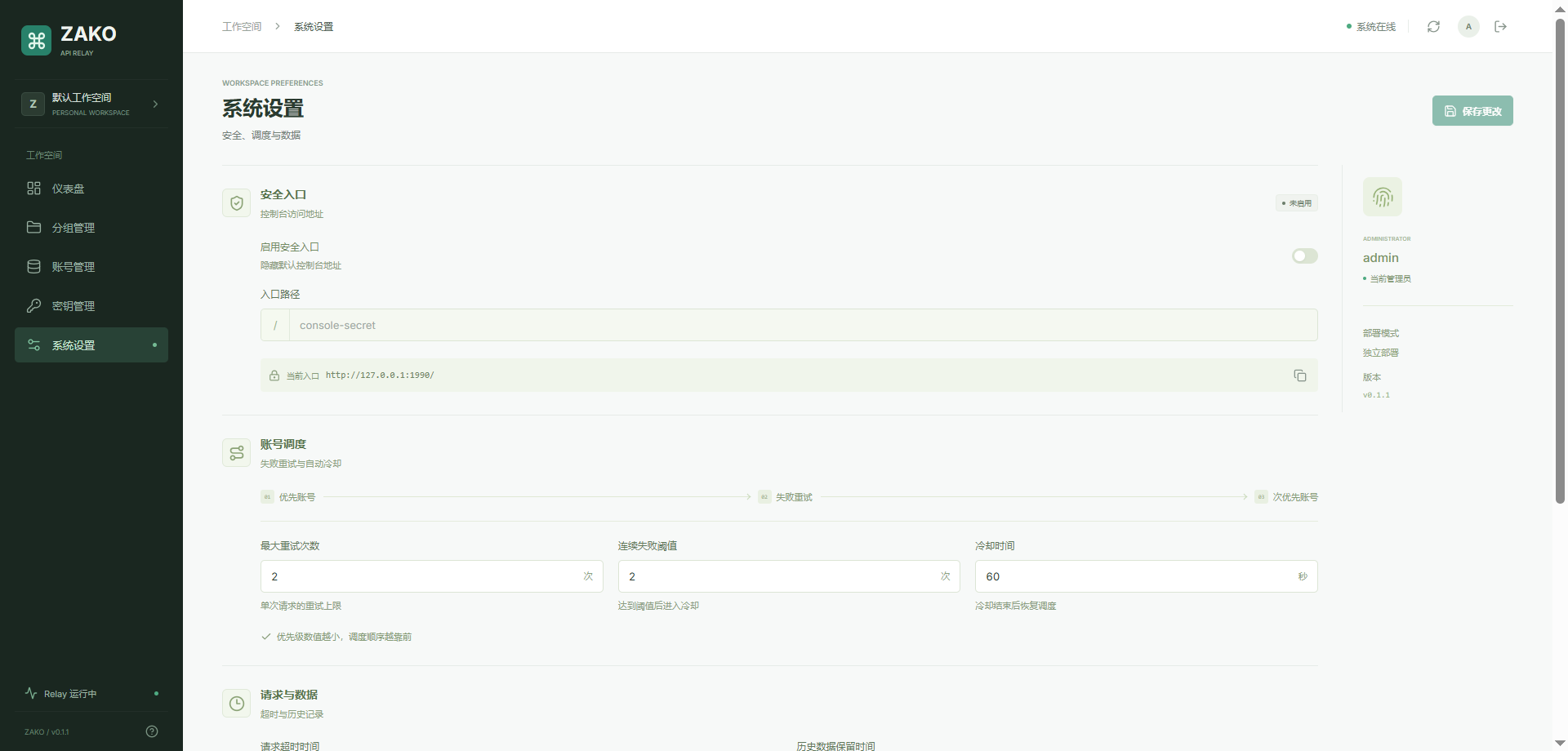1568x751 pixels.
Task: Click the help question mark icon
Action: (152, 731)
